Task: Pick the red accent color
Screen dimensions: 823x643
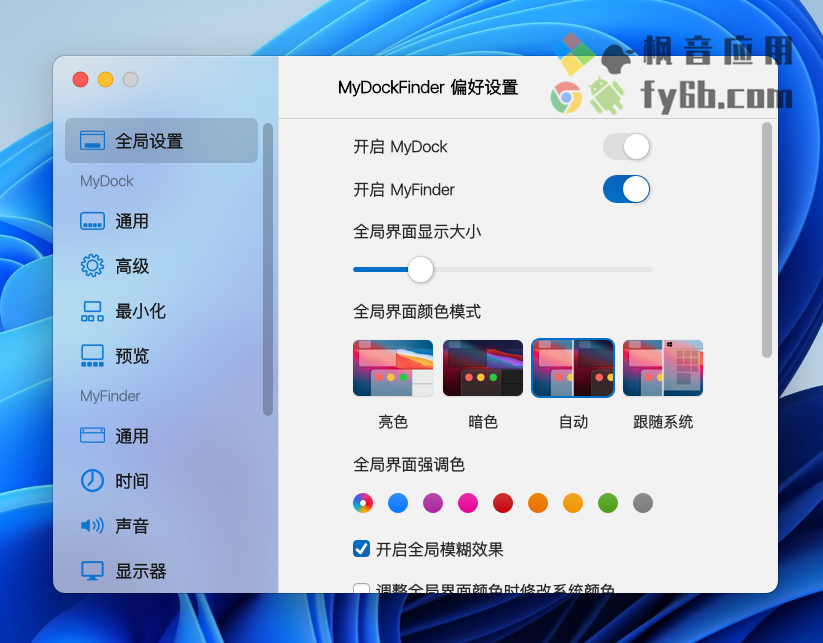Action: pyautogui.click(x=503, y=503)
